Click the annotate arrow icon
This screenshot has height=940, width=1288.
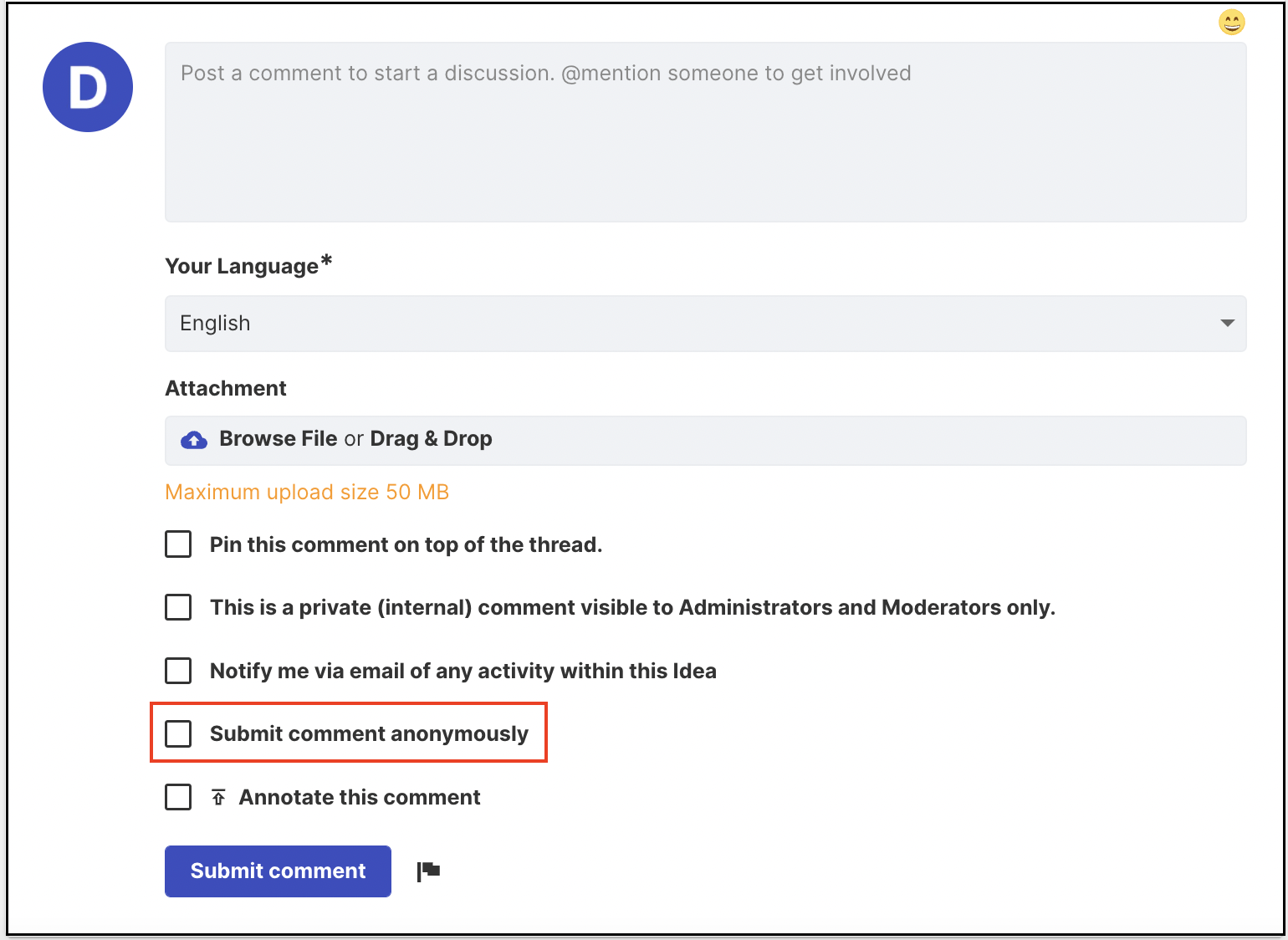pyautogui.click(x=218, y=797)
